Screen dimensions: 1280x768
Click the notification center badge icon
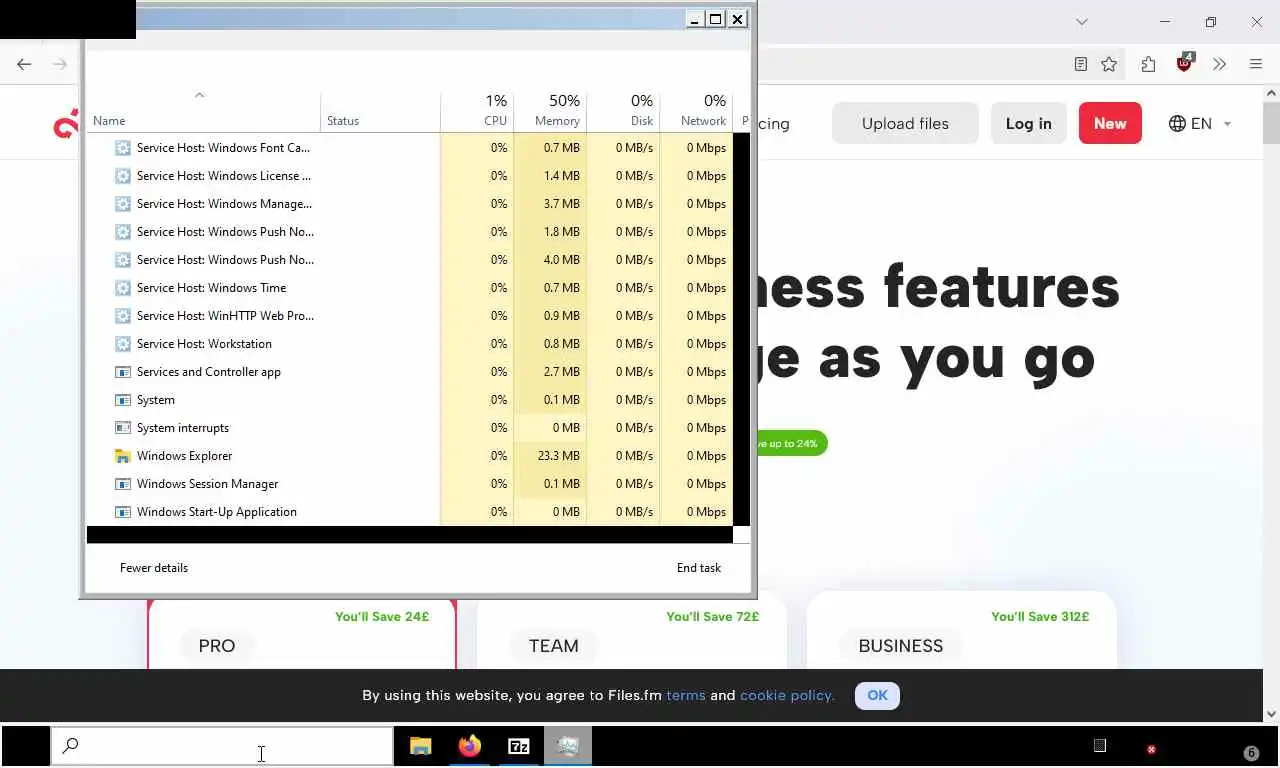coord(1251,753)
